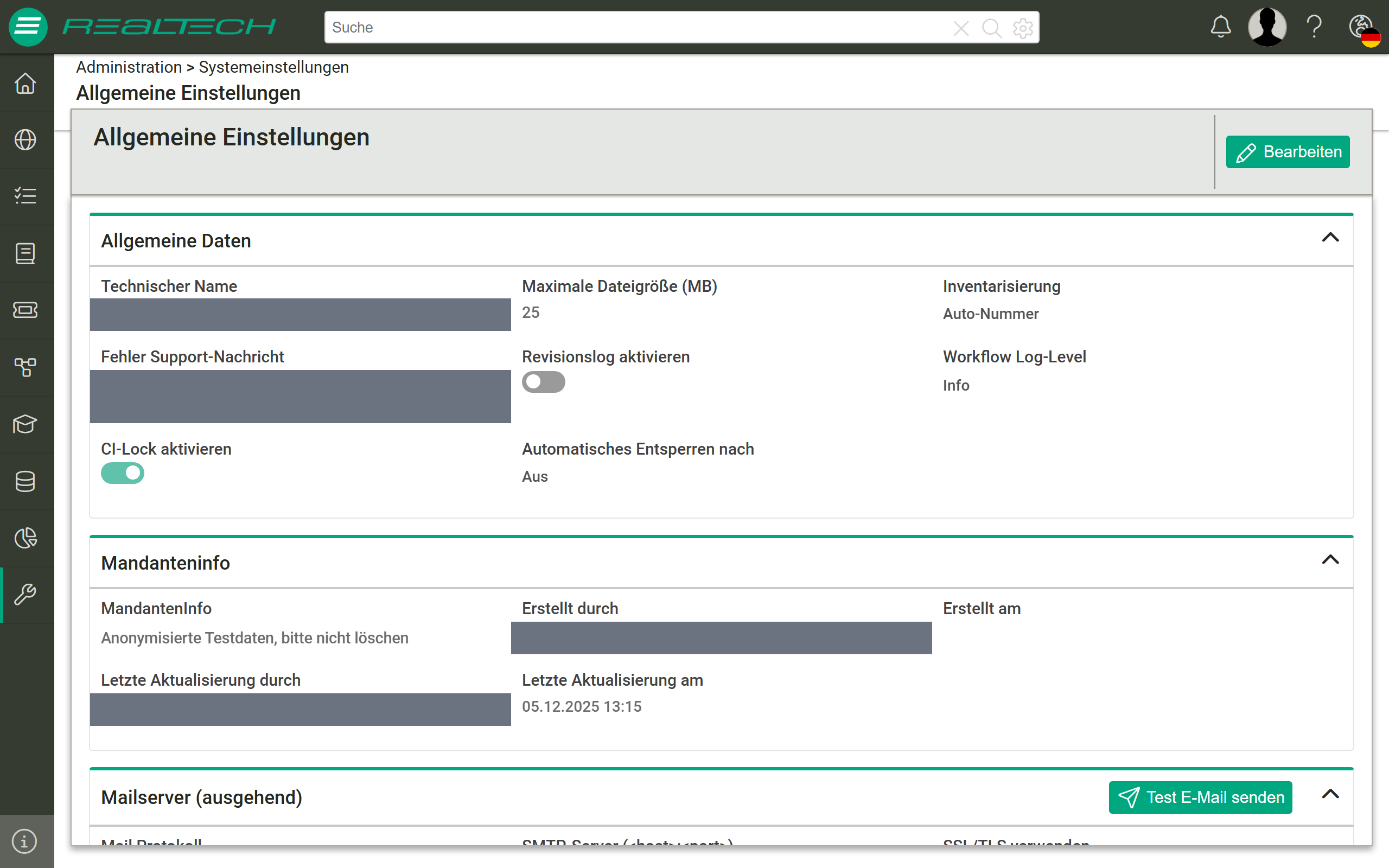Open the wrench administration sidebar icon
1389x868 pixels.
pos(26,595)
